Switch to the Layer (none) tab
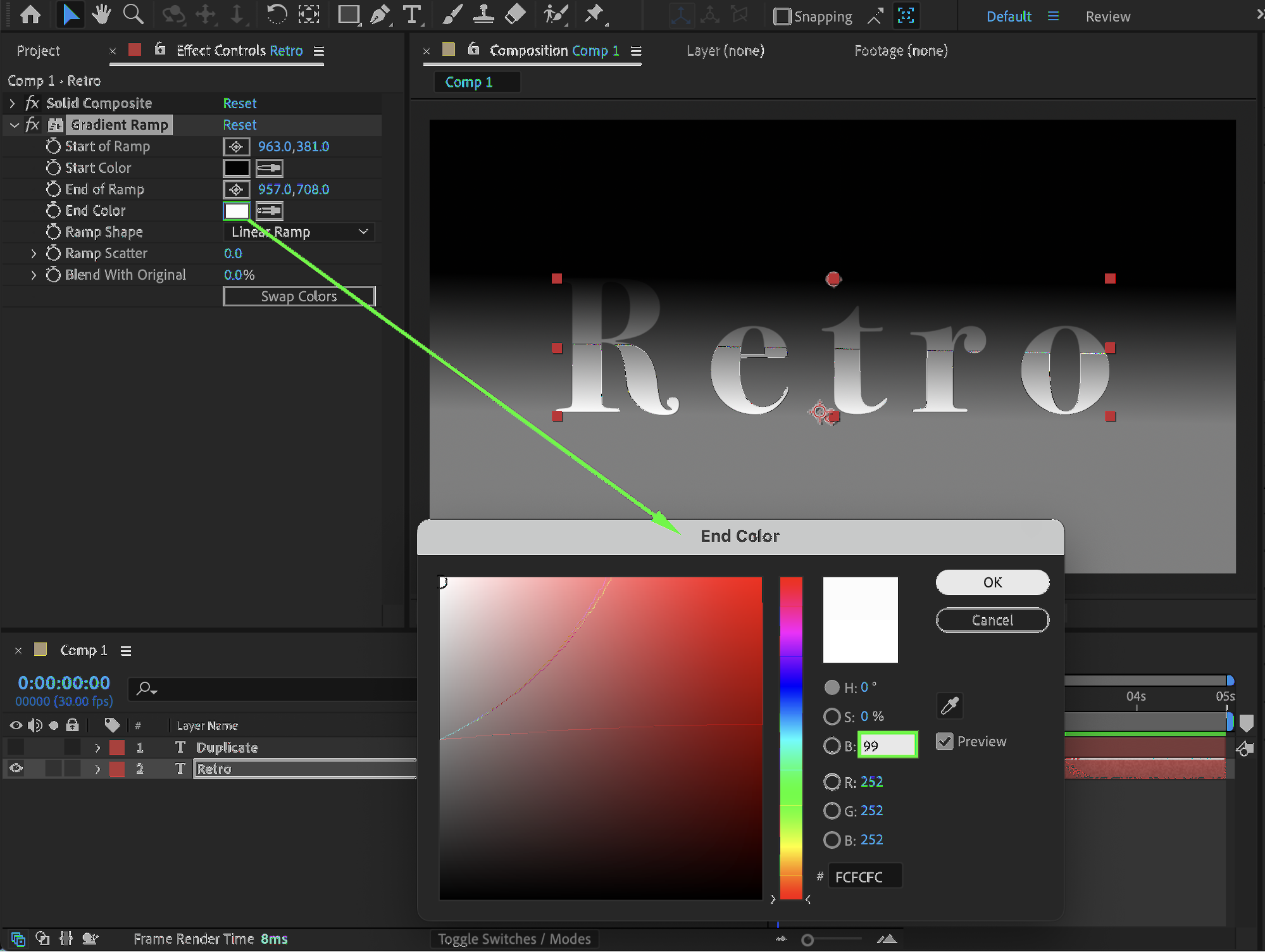The height and width of the screenshot is (952, 1265). click(725, 51)
